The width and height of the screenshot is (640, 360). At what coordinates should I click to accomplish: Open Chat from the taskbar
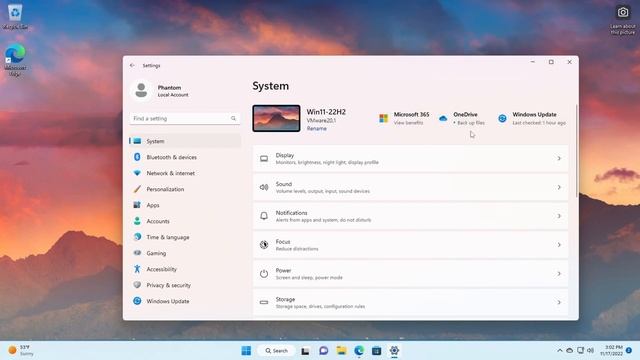coord(324,351)
